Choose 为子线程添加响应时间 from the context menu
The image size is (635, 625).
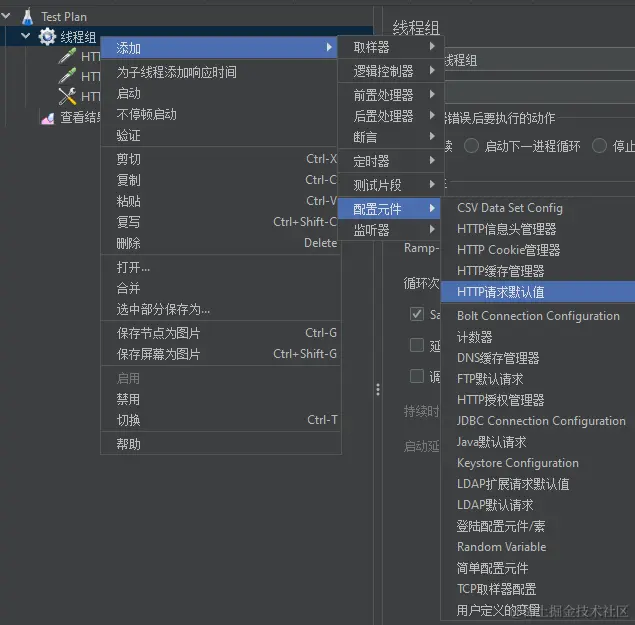(x=219, y=72)
